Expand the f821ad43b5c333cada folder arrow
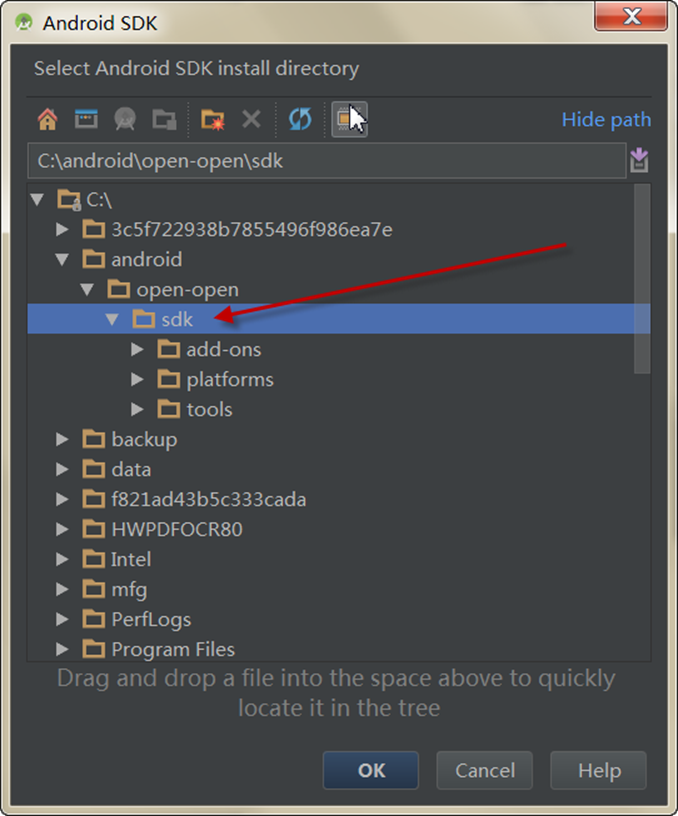The width and height of the screenshot is (678, 816). coord(62,499)
